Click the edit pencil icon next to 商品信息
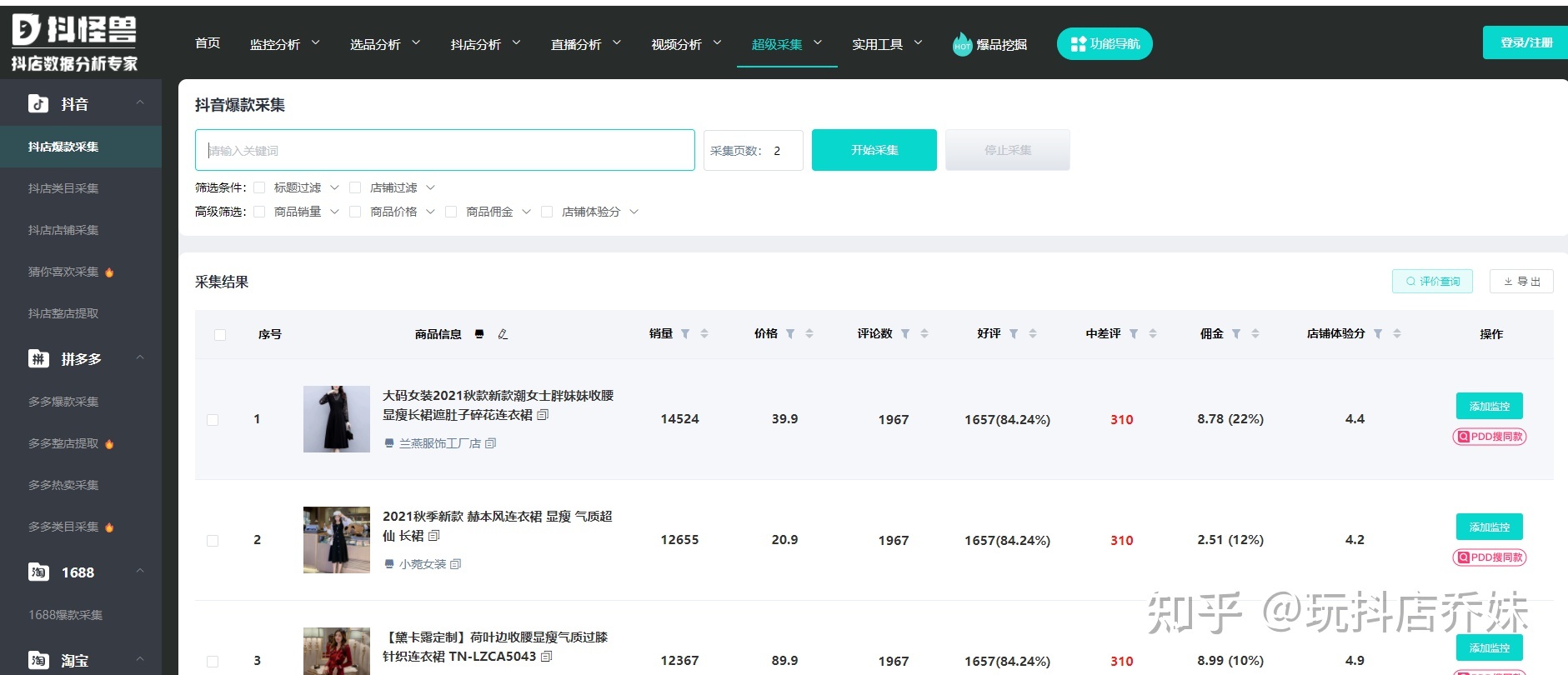Screen dimensions: 1568x675 [503, 334]
